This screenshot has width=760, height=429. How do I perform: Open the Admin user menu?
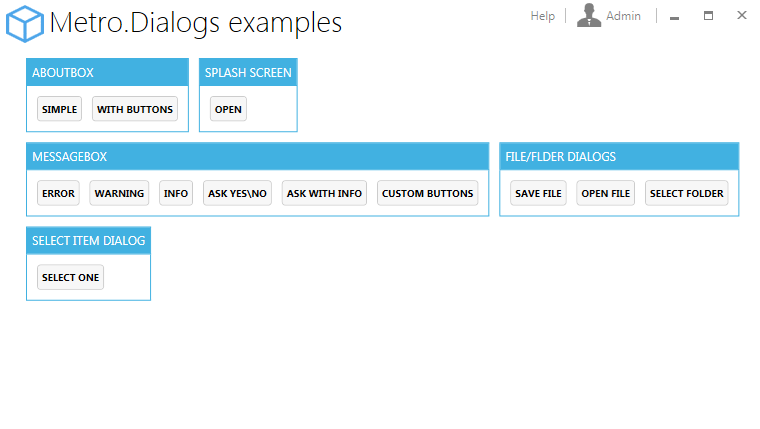623,16
